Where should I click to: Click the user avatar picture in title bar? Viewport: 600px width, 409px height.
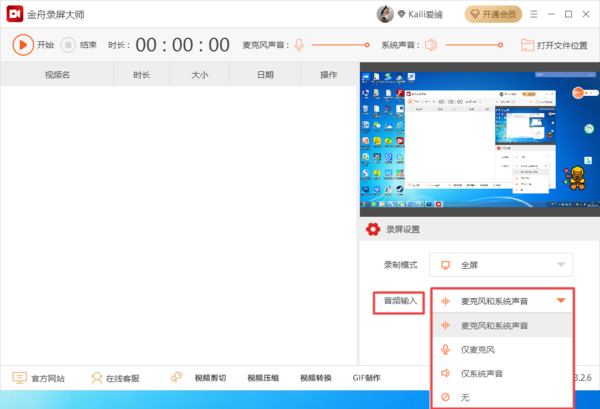(384, 15)
